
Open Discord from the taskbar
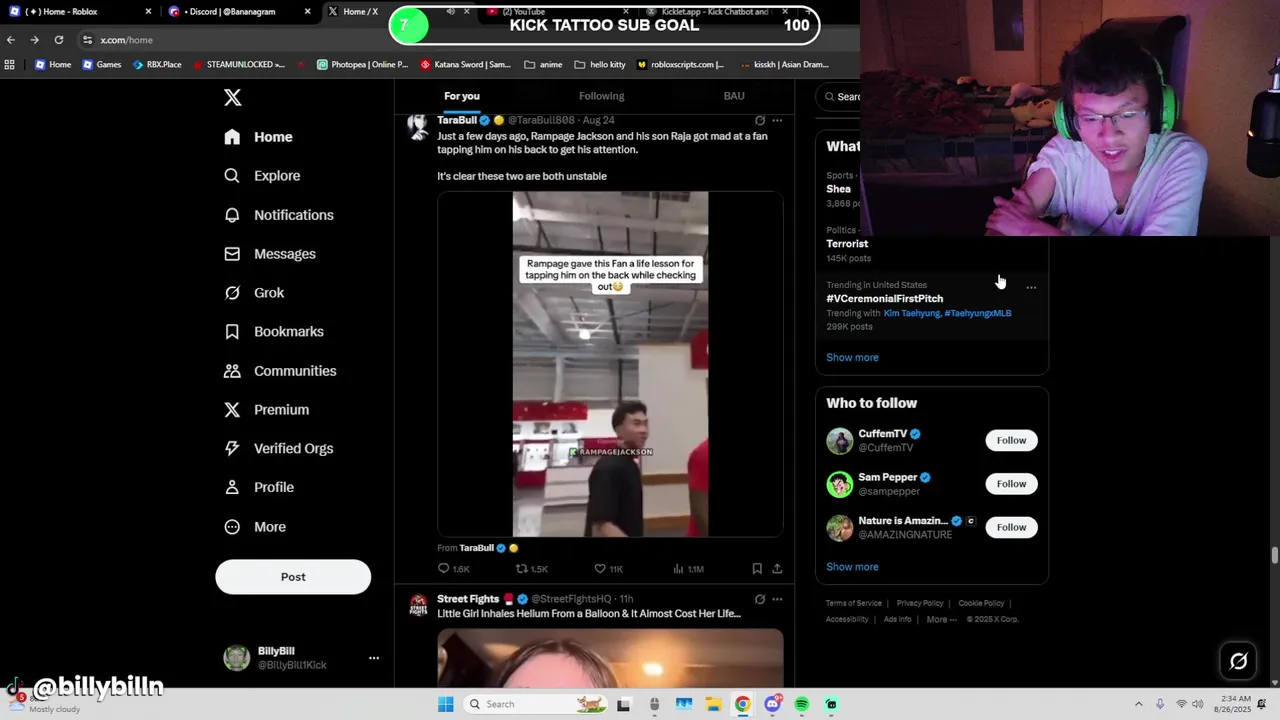click(772, 704)
